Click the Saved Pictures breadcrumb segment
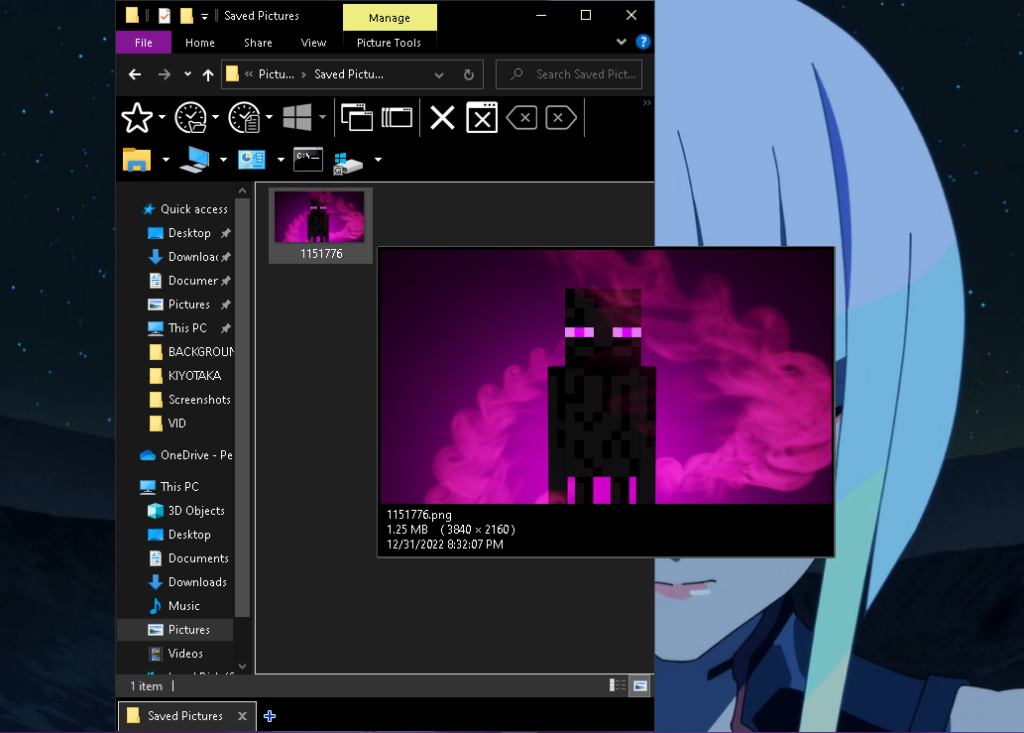Image resolution: width=1024 pixels, height=733 pixels. point(349,74)
